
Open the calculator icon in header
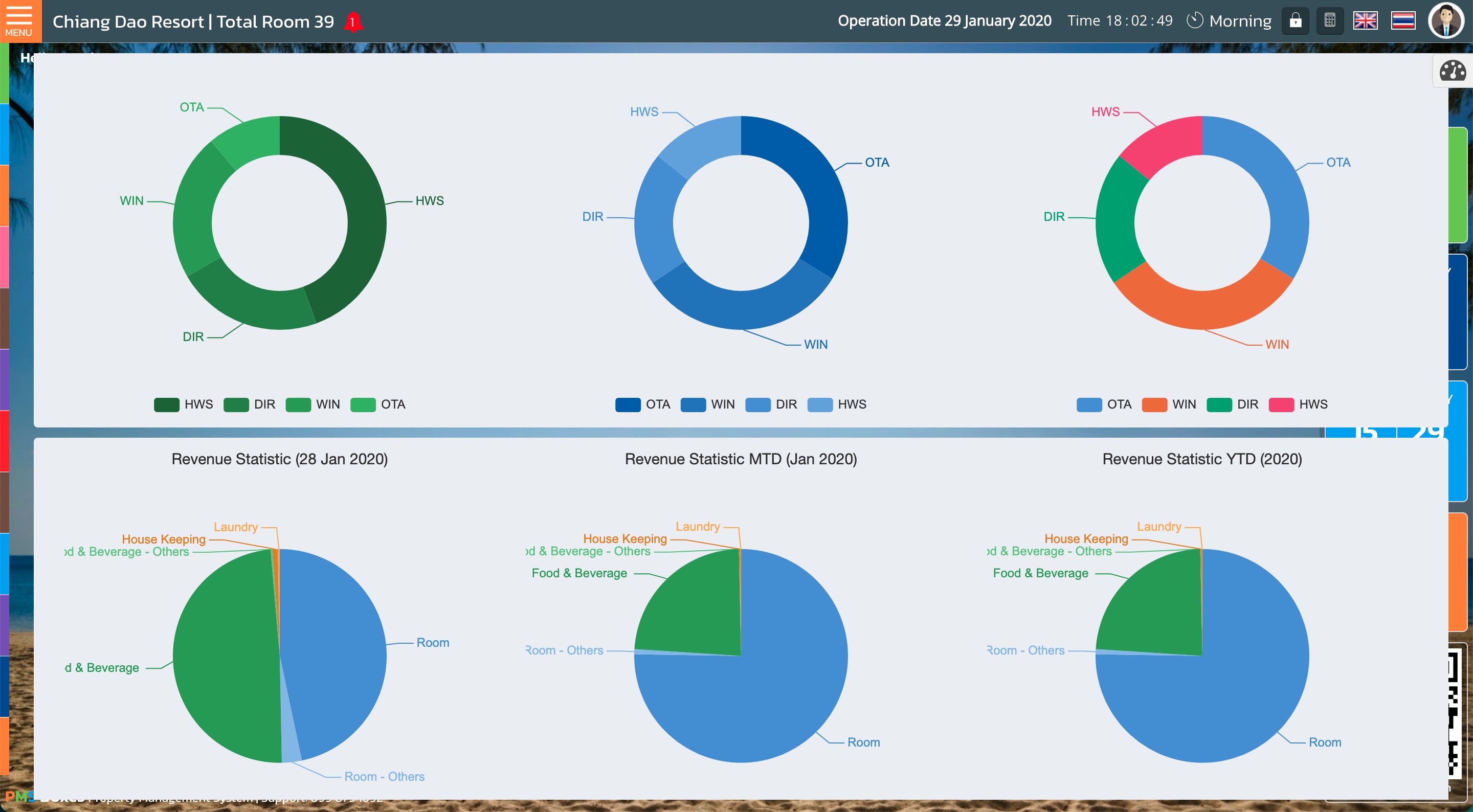1329,21
